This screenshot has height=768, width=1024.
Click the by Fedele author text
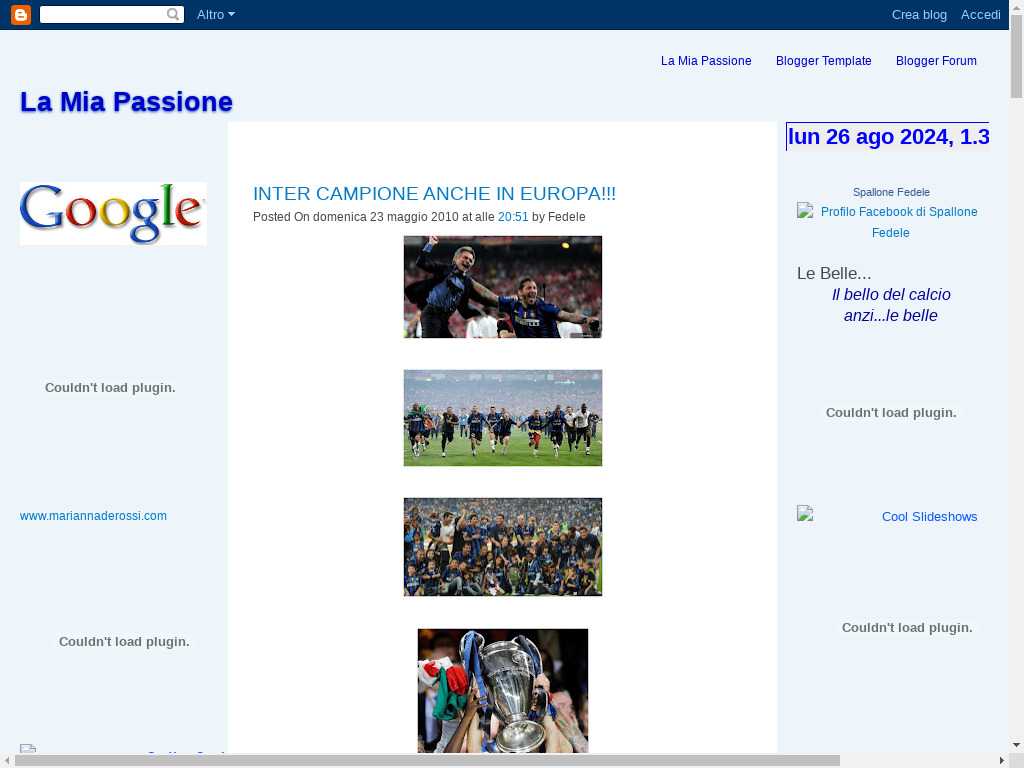tap(558, 217)
